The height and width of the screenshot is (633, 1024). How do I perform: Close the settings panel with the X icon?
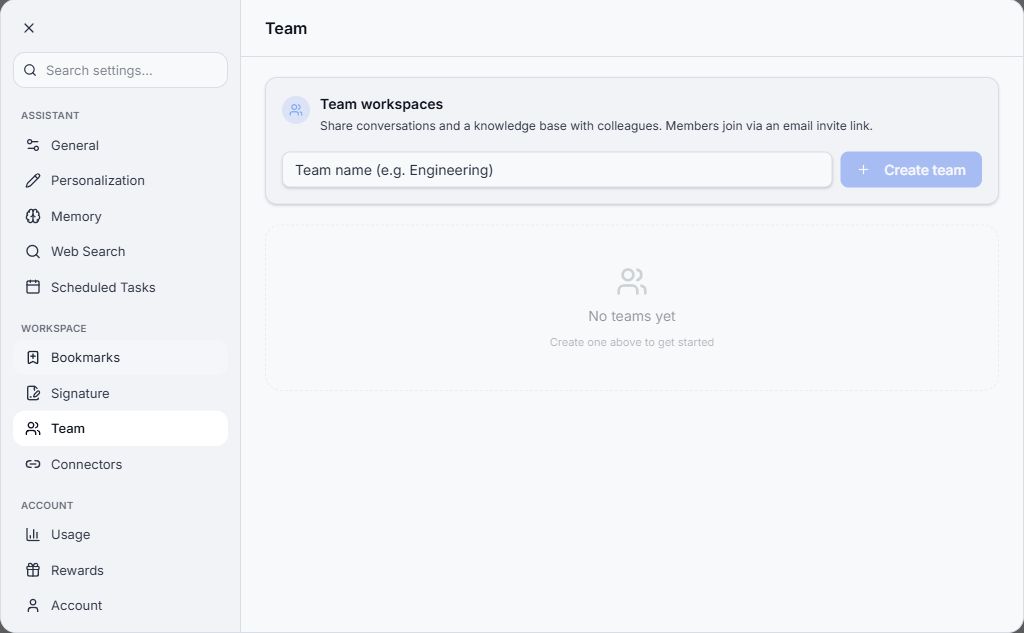point(29,28)
